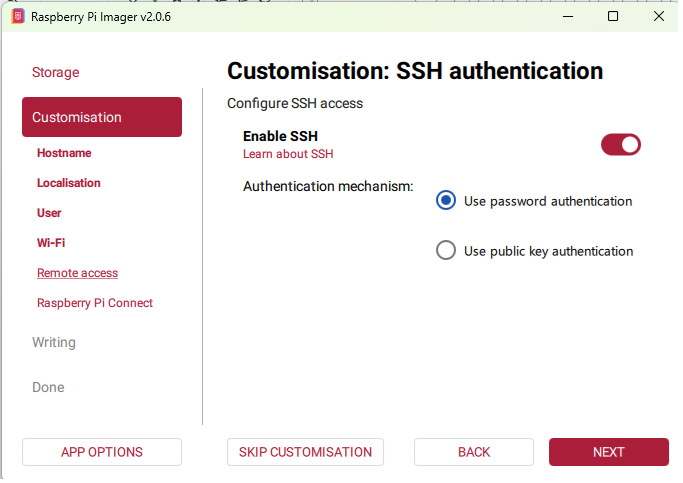
Task: Open the Raspberry Pi Connect section
Action: [95, 303]
